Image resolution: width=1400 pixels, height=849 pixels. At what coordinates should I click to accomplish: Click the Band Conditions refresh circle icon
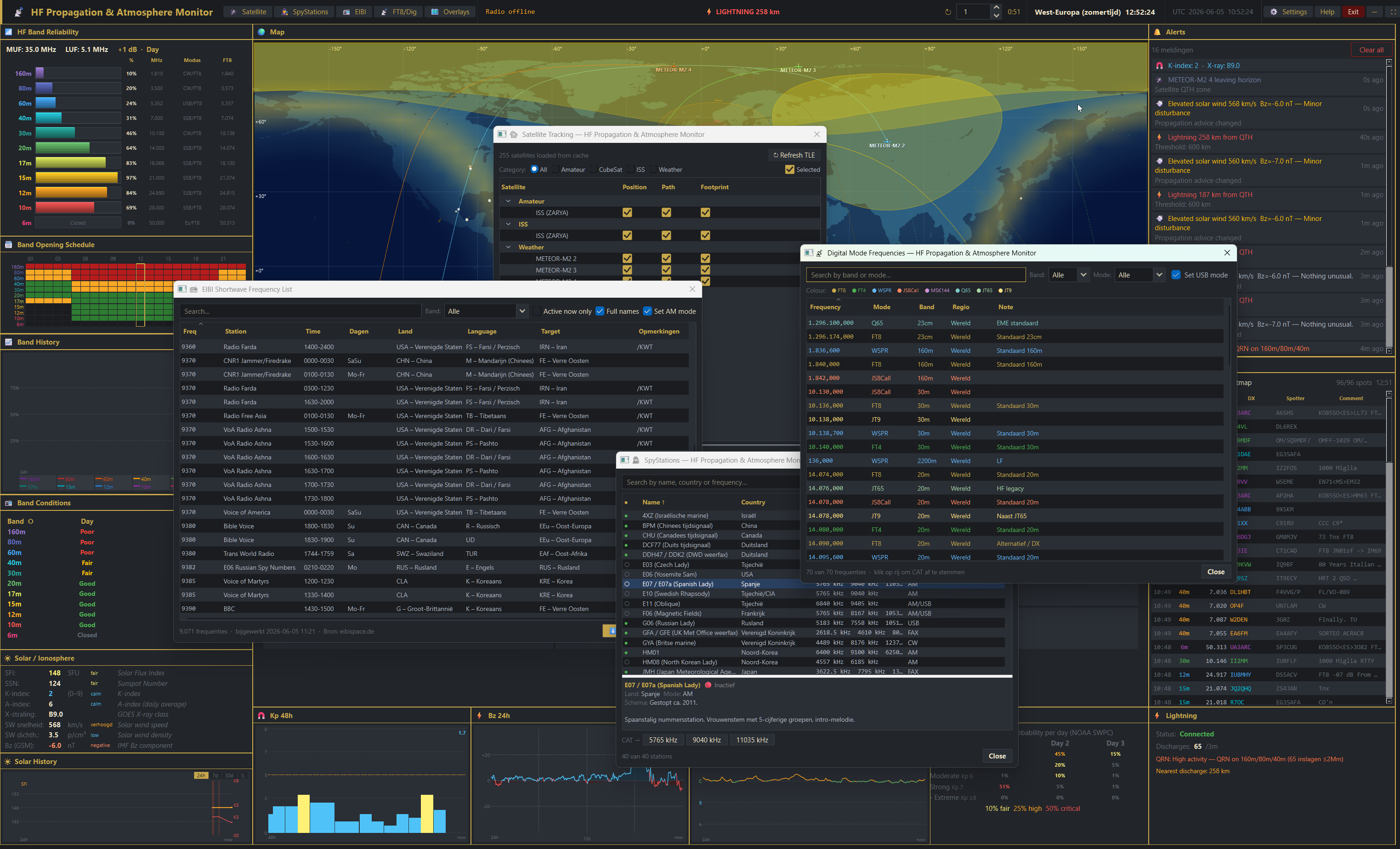tap(31, 521)
